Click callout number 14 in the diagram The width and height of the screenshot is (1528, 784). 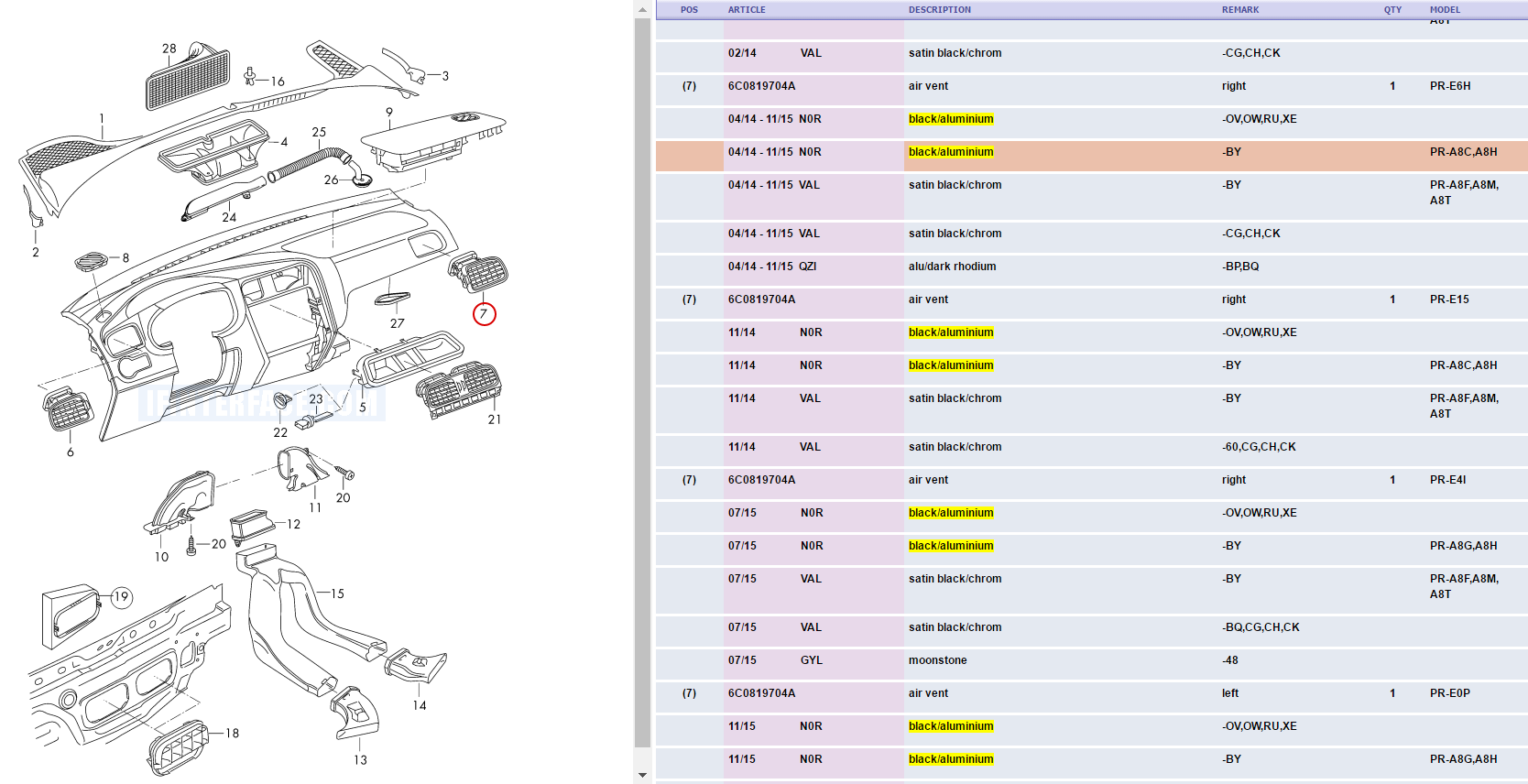pos(420,705)
